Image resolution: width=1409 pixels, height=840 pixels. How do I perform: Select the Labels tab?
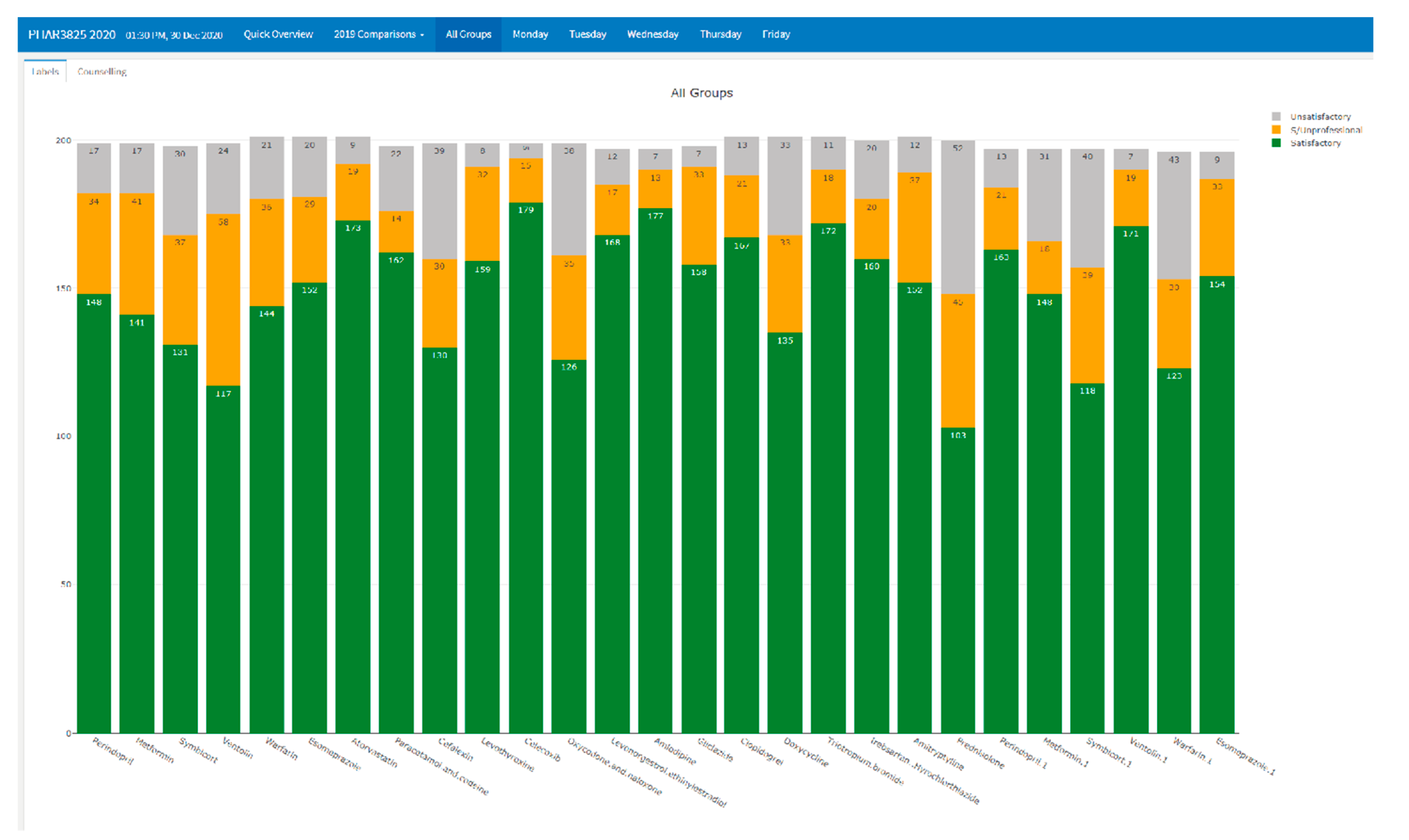(x=45, y=72)
